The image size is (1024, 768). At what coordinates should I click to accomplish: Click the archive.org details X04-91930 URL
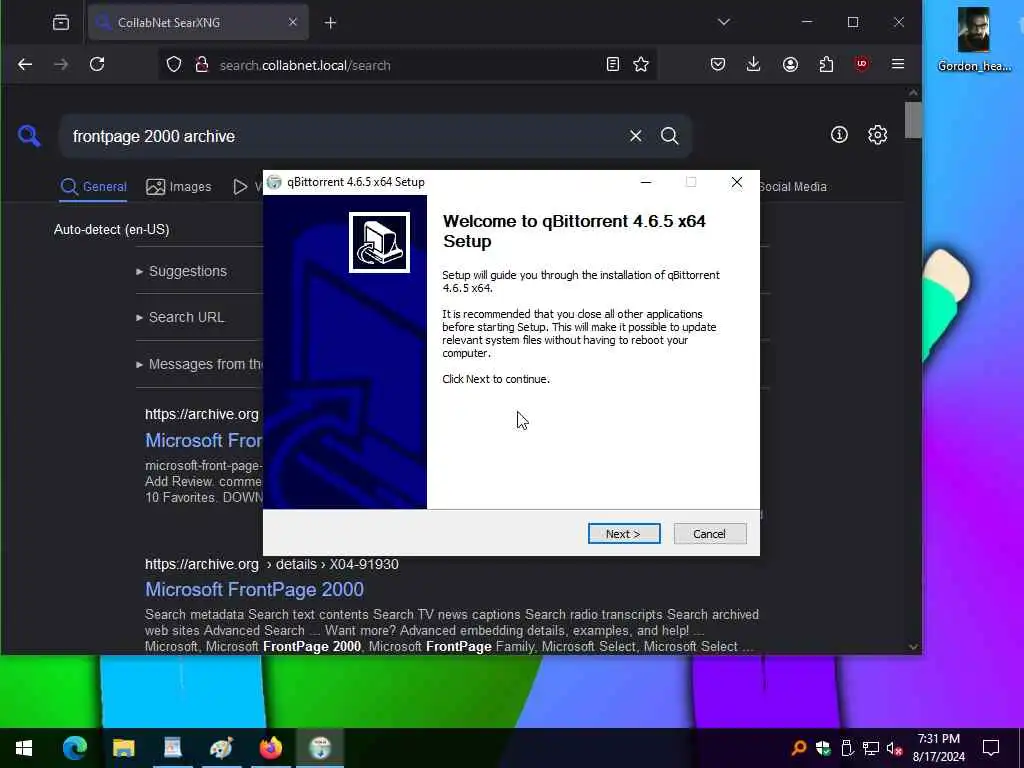pos(272,564)
